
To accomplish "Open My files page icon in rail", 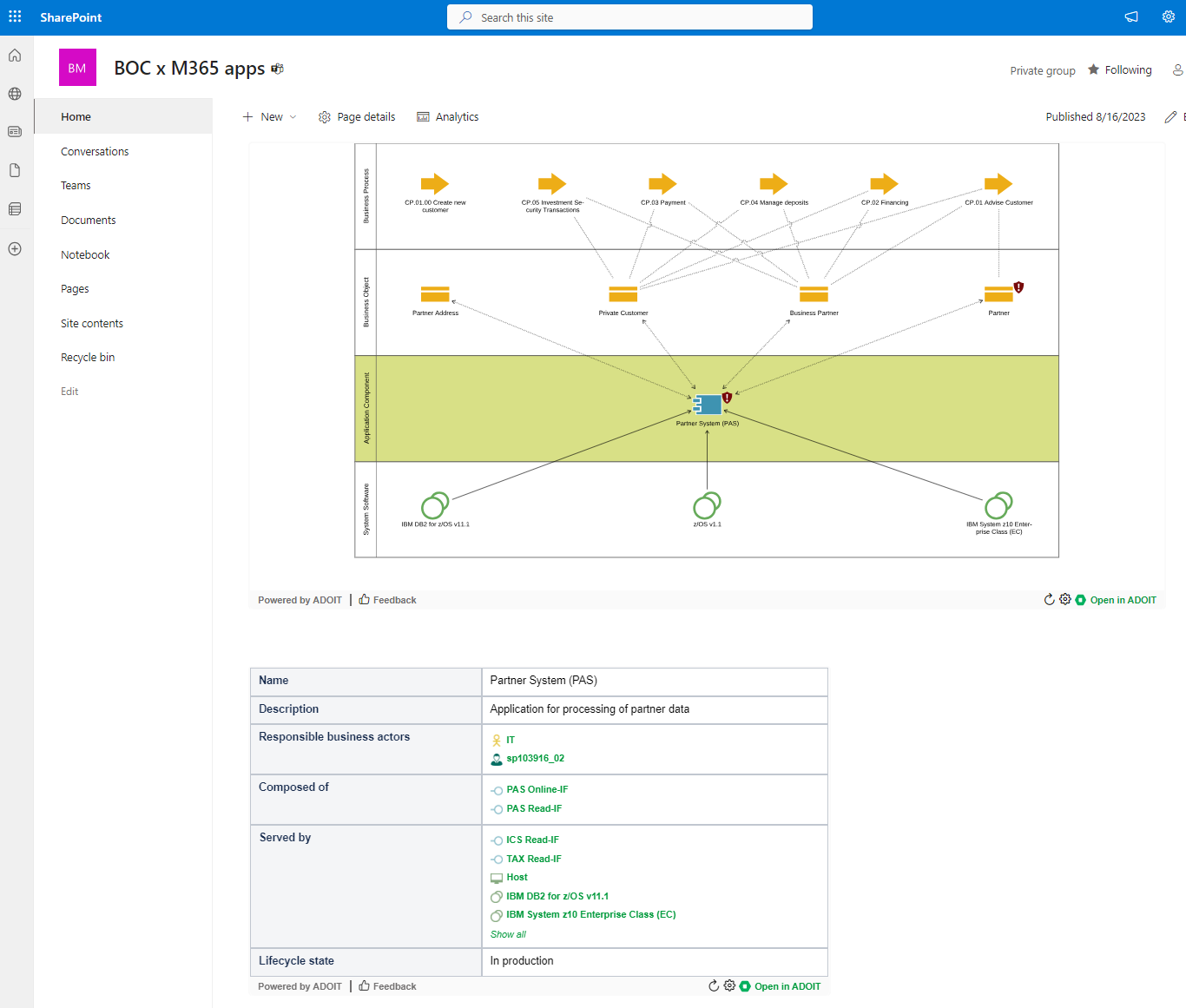I will pyautogui.click(x=15, y=170).
